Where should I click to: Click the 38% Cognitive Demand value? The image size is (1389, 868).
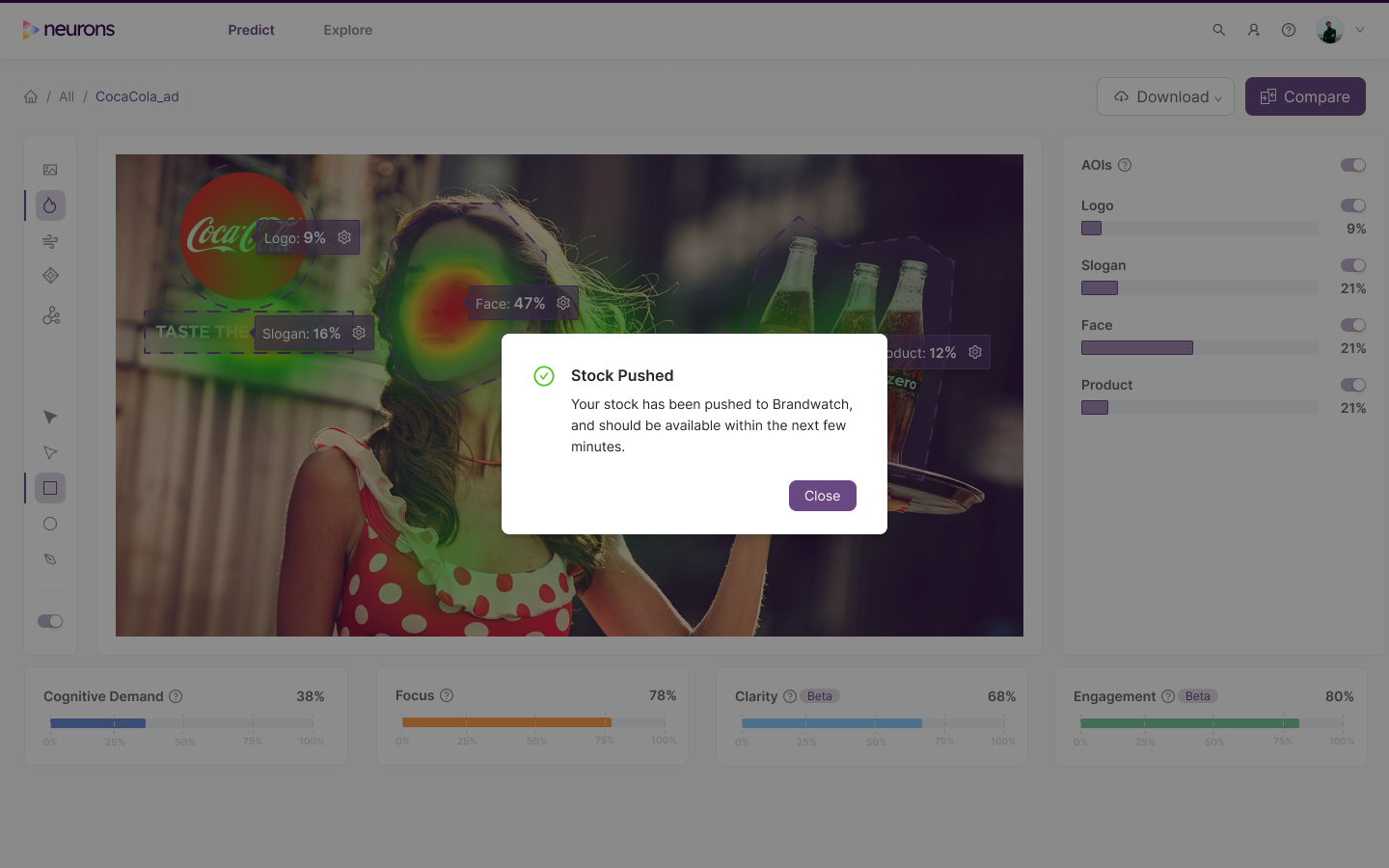(x=310, y=696)
